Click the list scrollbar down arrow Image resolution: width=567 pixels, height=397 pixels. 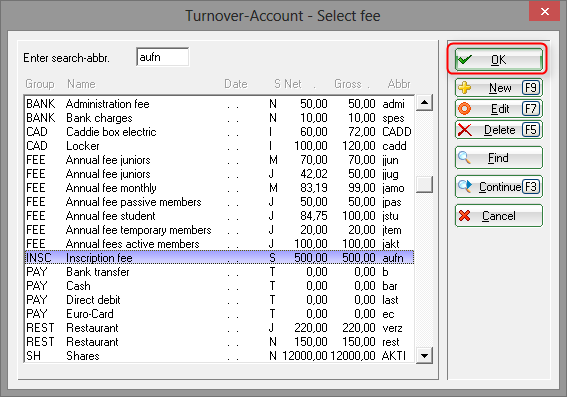click(424, 355)
